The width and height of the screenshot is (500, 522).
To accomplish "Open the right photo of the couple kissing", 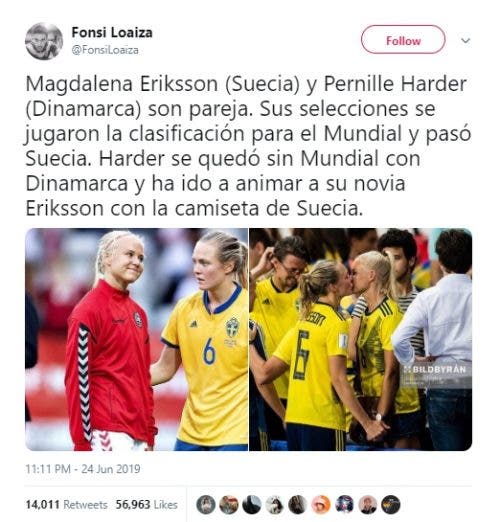I will [361, 339].
